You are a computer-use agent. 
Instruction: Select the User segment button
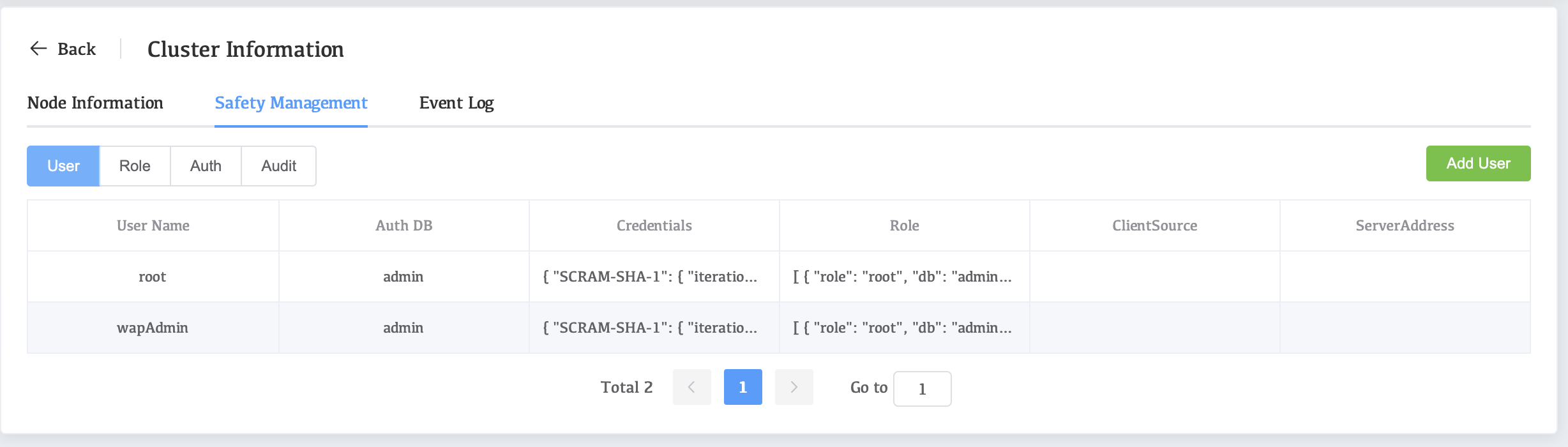[63, 166]
